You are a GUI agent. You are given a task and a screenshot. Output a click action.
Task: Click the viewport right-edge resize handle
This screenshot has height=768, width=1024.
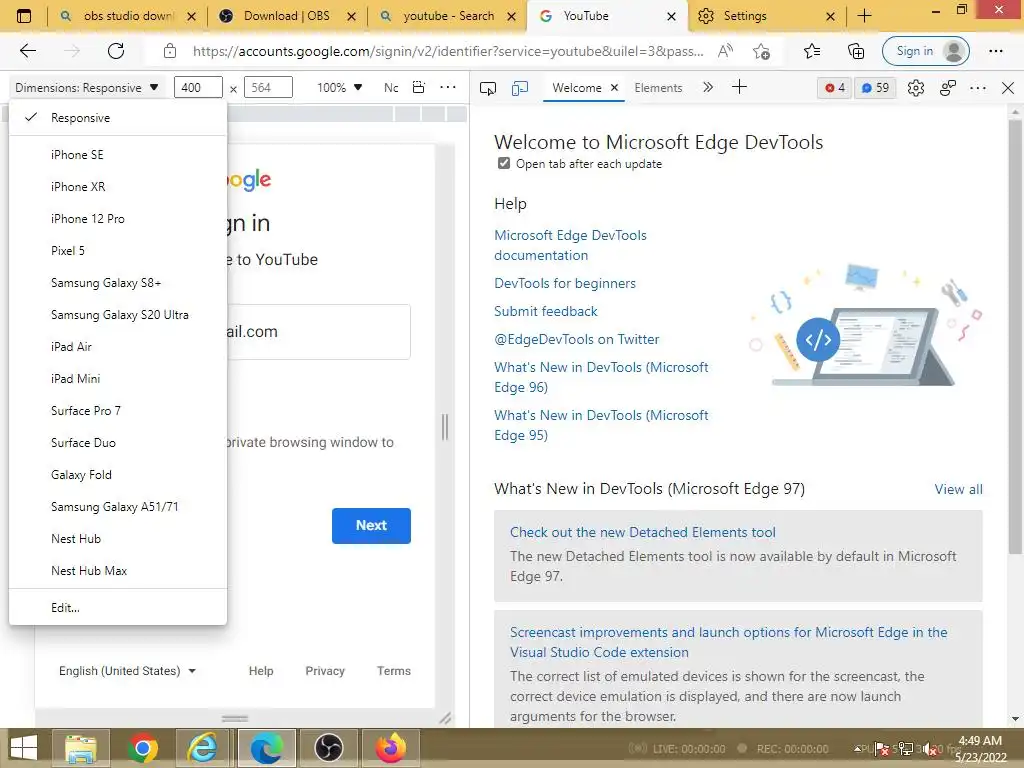pyautogui.click(x=445, y=427)
